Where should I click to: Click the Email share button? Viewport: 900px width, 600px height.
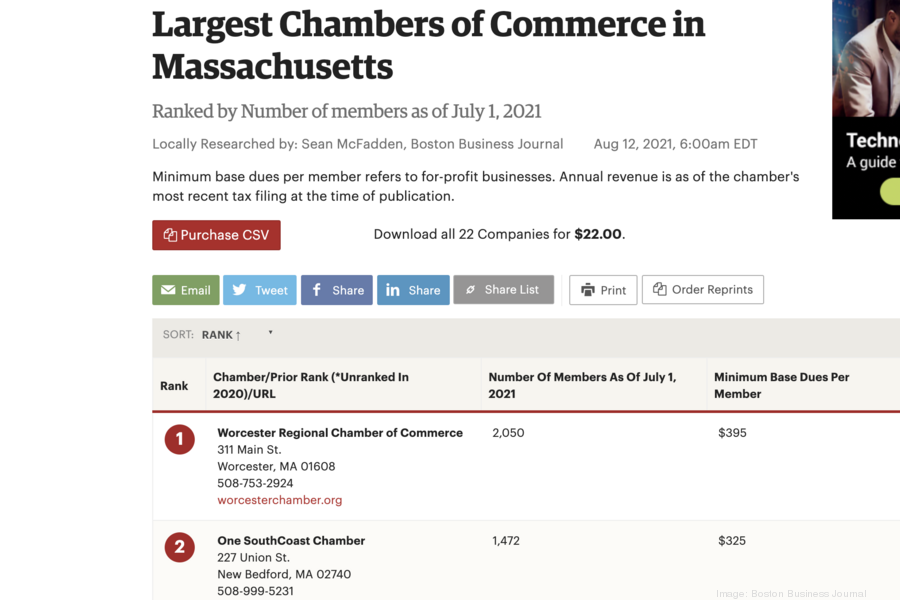(185, 290)
